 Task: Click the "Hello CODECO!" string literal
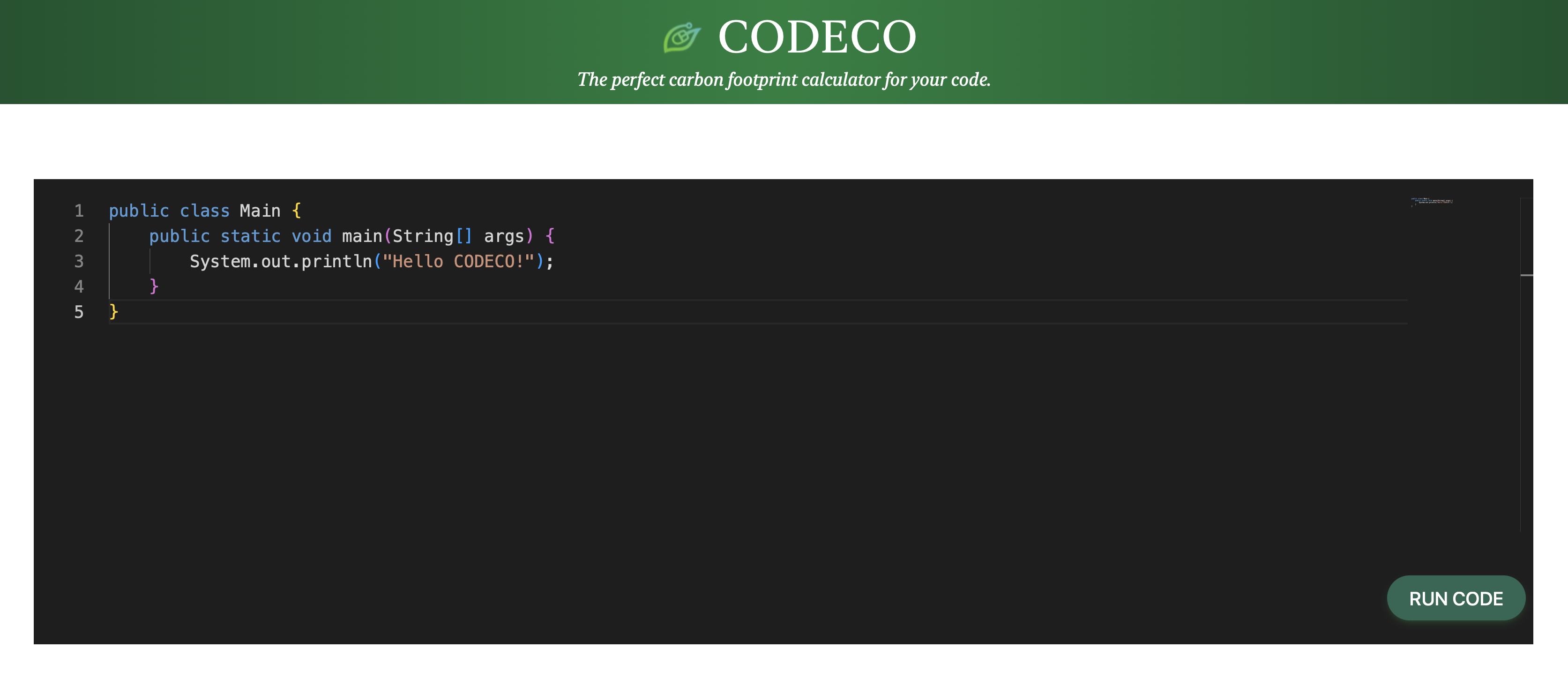pos(458,261)
